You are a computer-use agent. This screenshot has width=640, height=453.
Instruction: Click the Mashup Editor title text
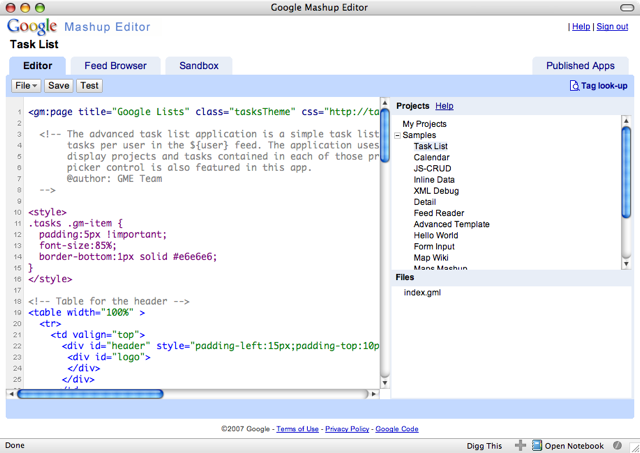(107, 27)
